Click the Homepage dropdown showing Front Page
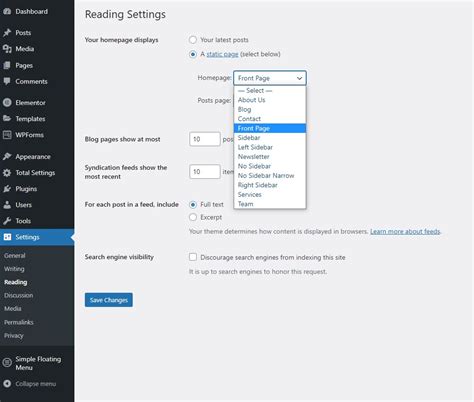 [270, 78]
